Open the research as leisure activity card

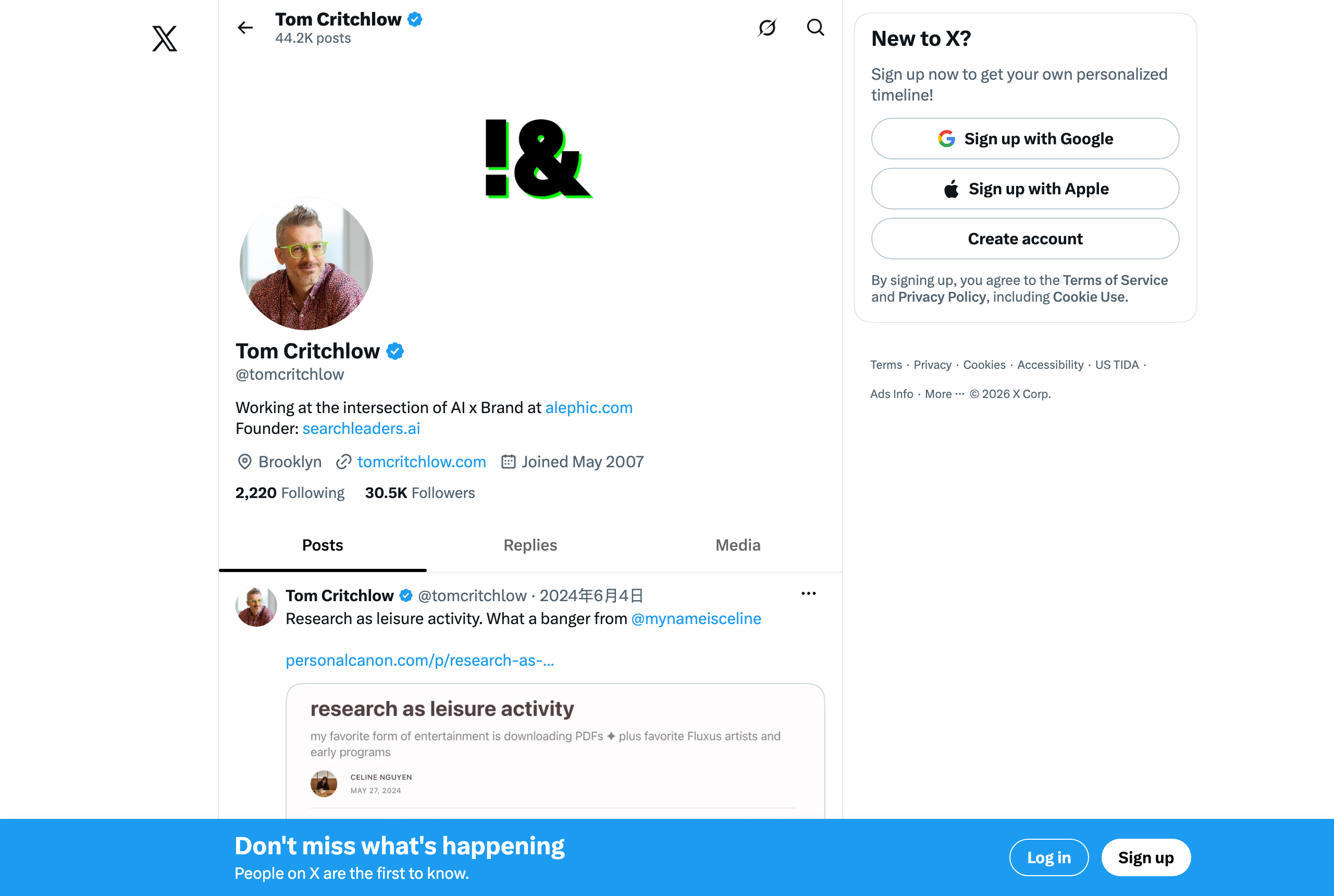tap(555, 751)
